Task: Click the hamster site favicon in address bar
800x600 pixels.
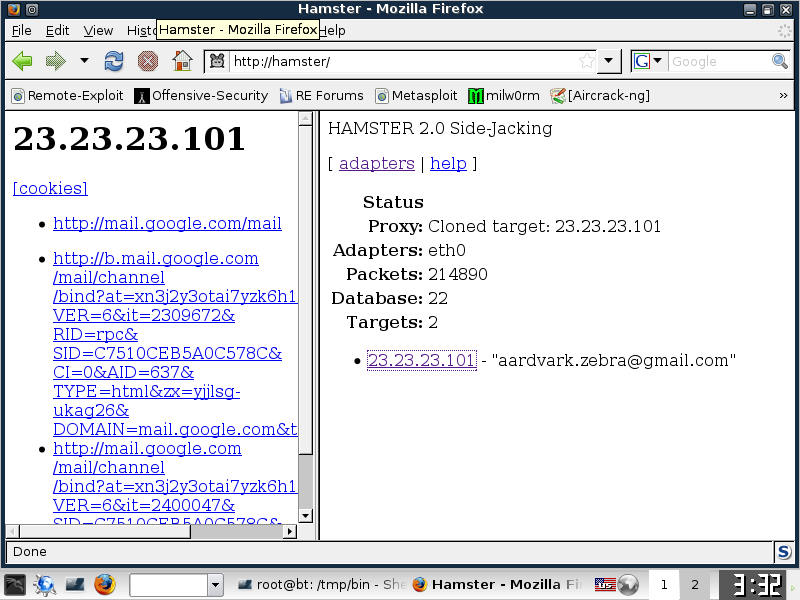Action: pos(217,61)
